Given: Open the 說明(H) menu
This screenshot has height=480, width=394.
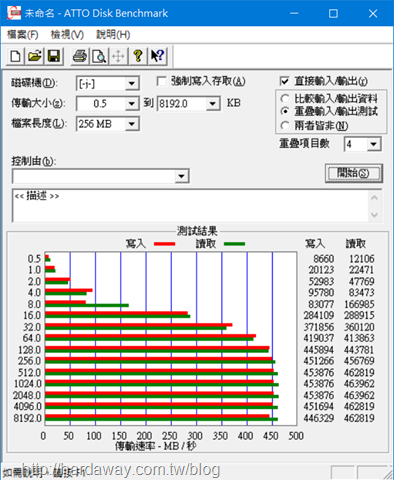Looking at the screenshot, I should (x=113, y=34).
